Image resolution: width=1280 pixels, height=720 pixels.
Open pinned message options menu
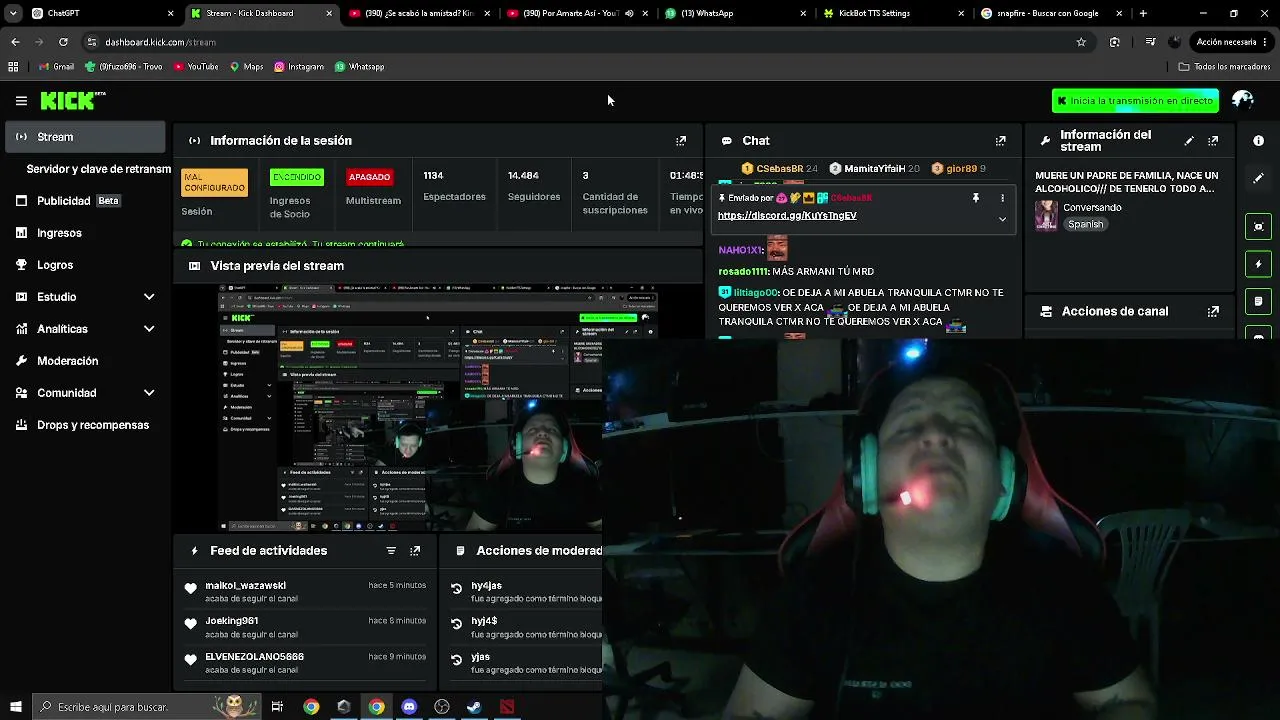(x=1002, y=198)
